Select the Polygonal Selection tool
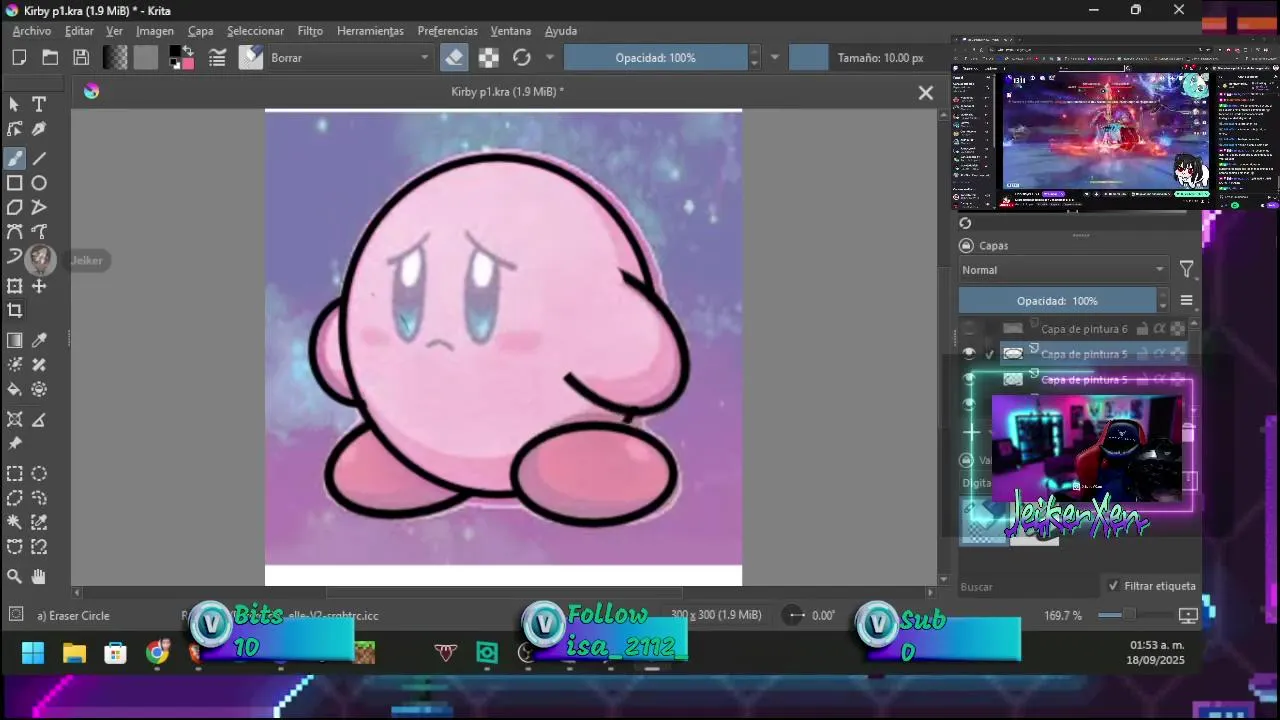This screenshot has height=720, width=1280. (x=15, y=498)
